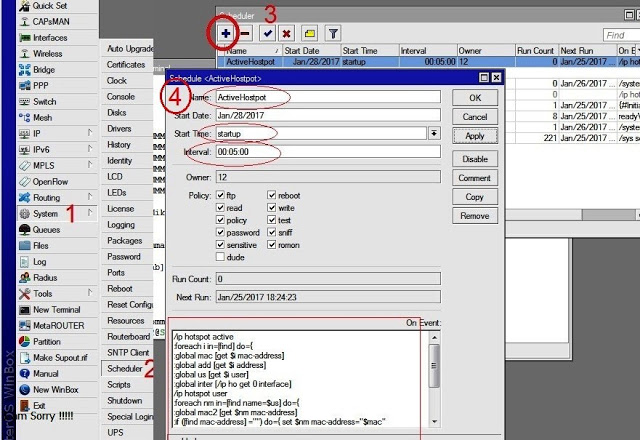640x440 pixels.
Task: Enable the dude policy checkbox
Action: [x=221, y=256]
